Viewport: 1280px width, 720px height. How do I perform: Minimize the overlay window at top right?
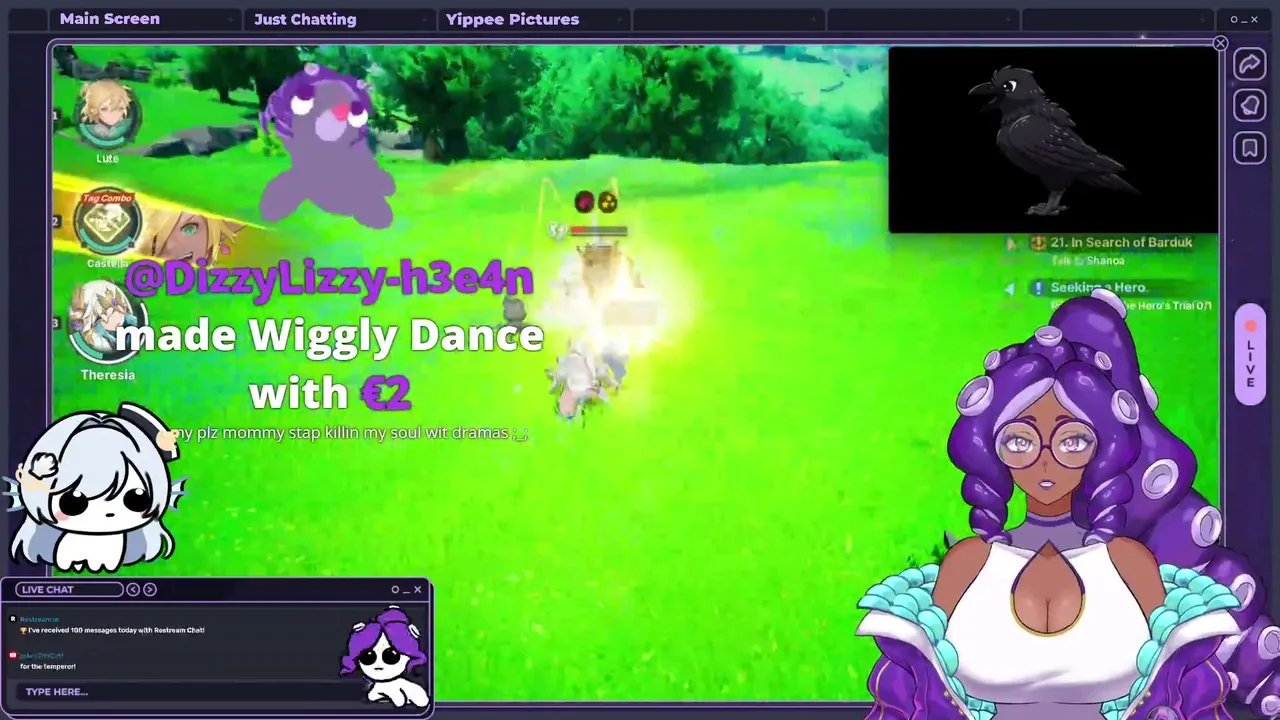click(x=1244, y=20)
